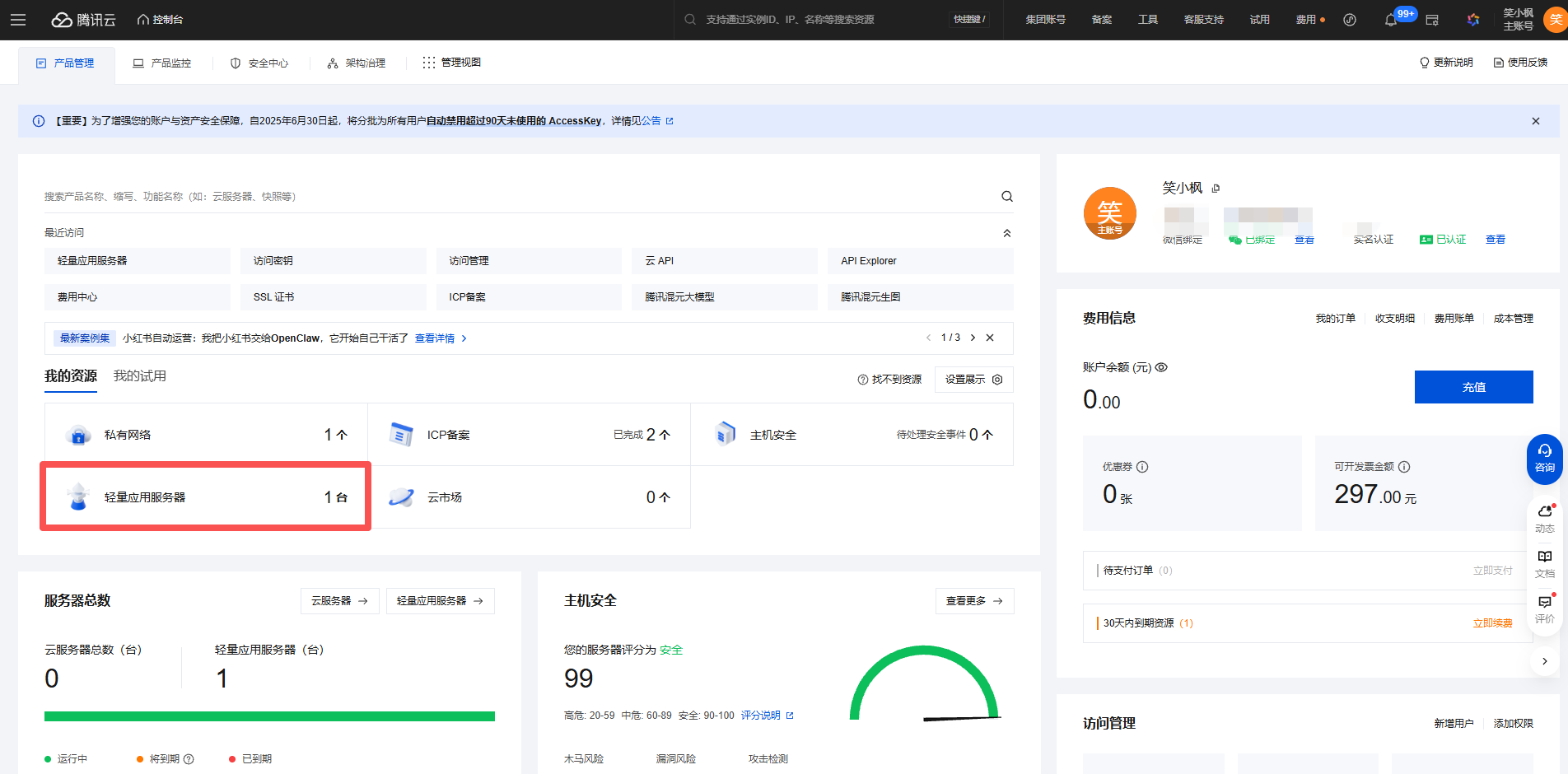
Task: Open the 云市场 resource card
Action: click(x=529, y=497)
